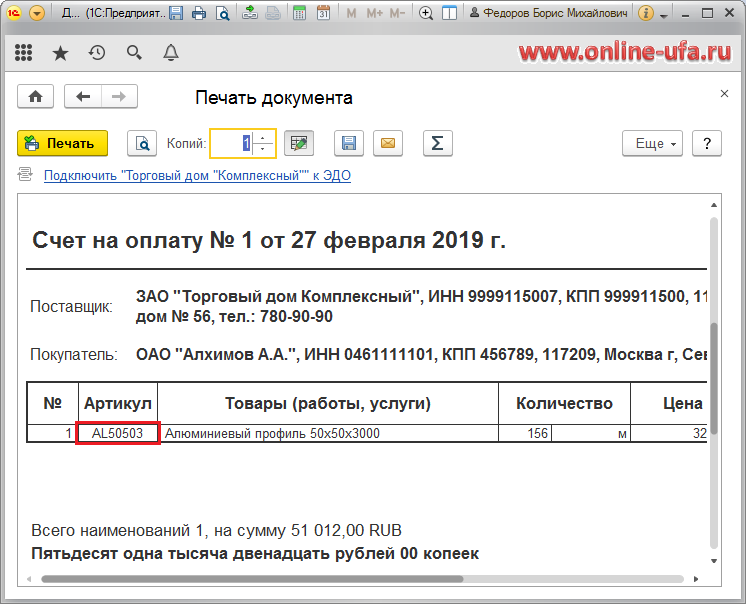Screen dimensions: 746x604
Task: Click the get link icon in title bar
Action: [x=250, y=13]
